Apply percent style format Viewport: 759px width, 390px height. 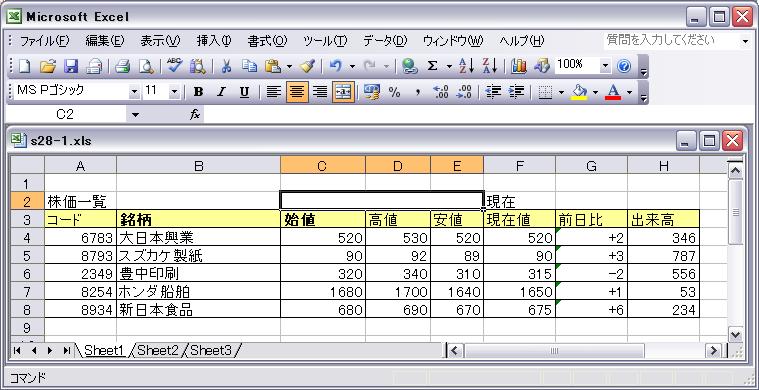click(x=395, y=92)
